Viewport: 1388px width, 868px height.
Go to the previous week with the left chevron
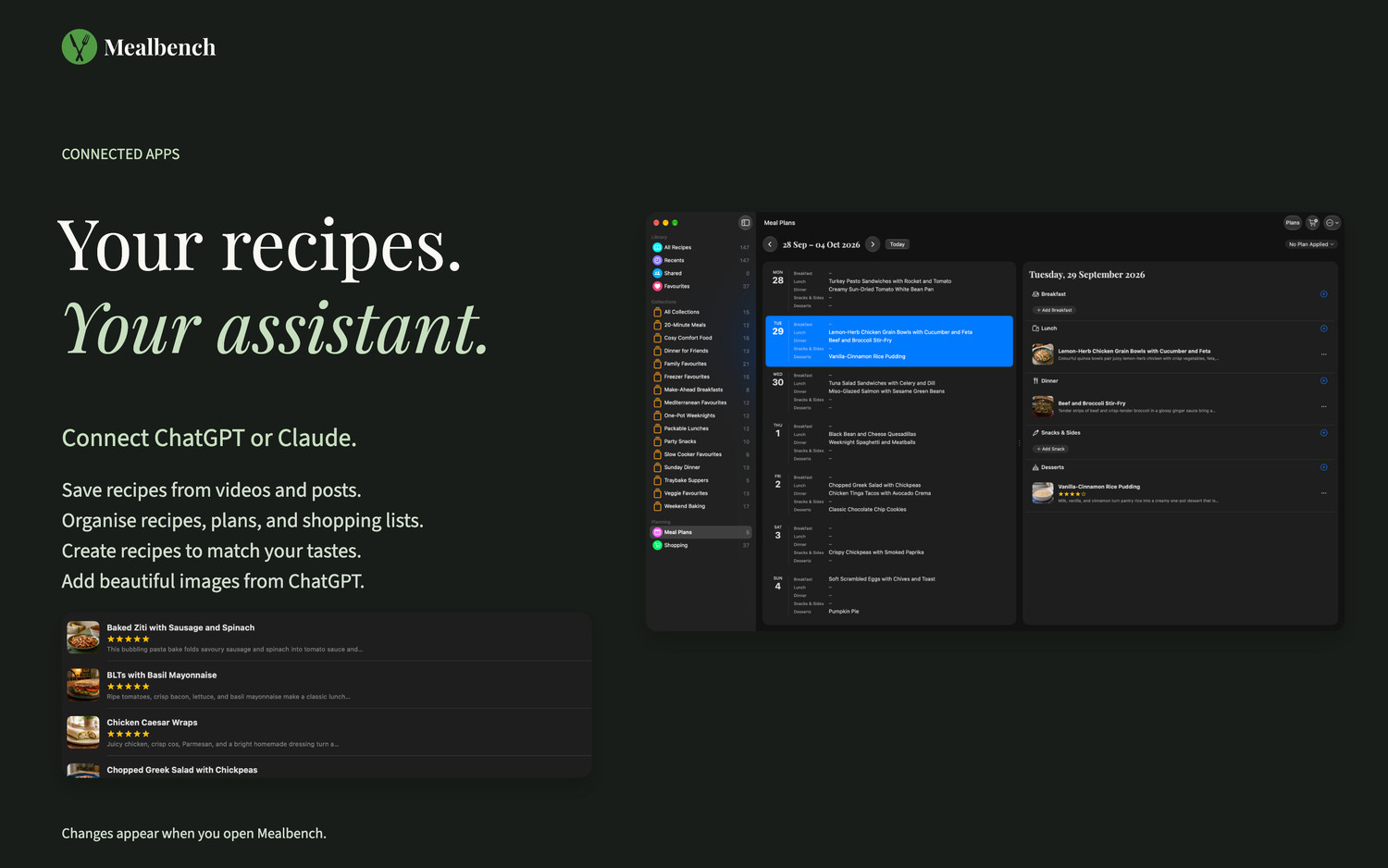pyautogui.click(x=770, y=244)
